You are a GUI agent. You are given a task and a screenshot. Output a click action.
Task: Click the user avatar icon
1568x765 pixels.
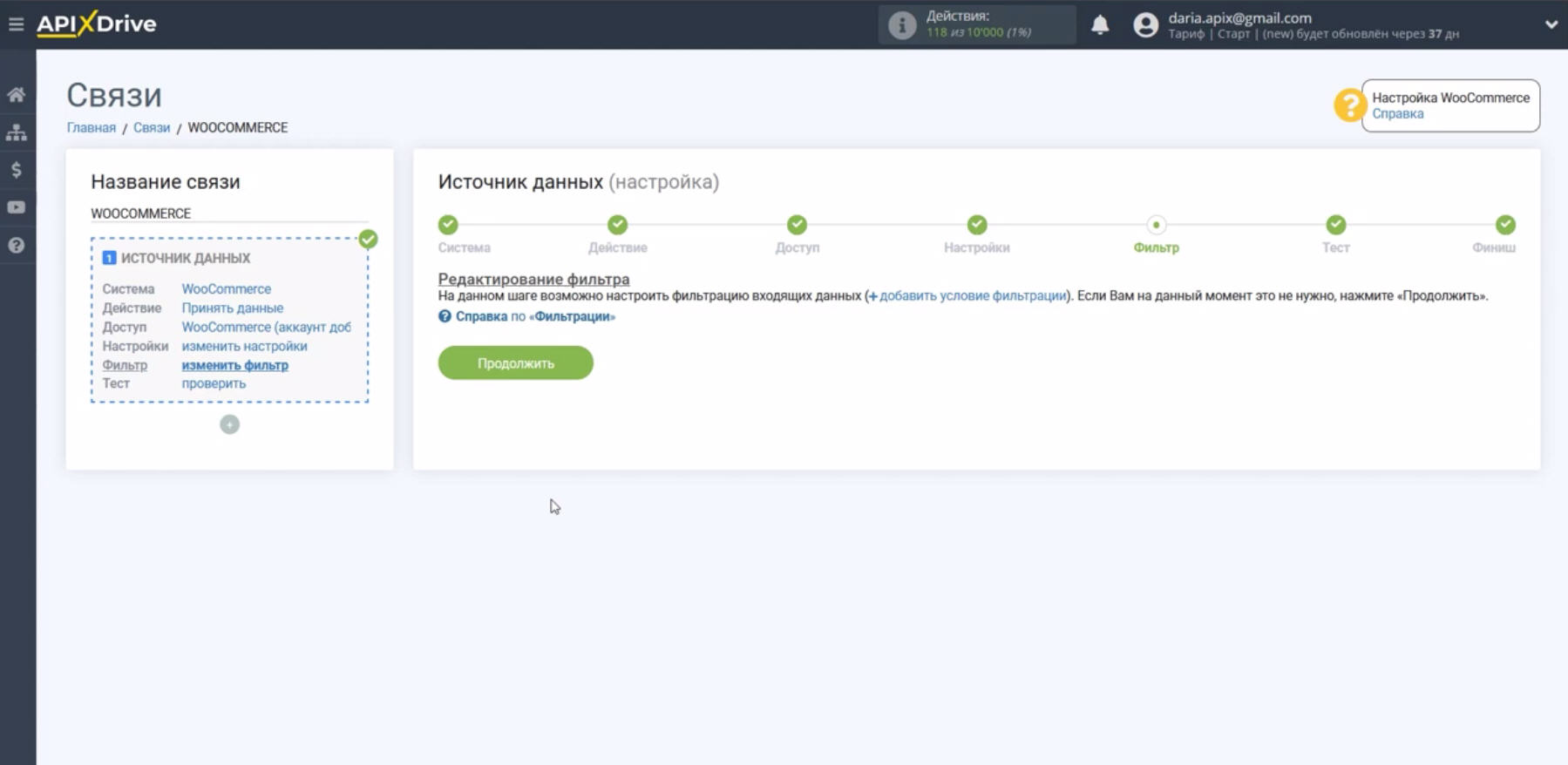coord(1145,25)
